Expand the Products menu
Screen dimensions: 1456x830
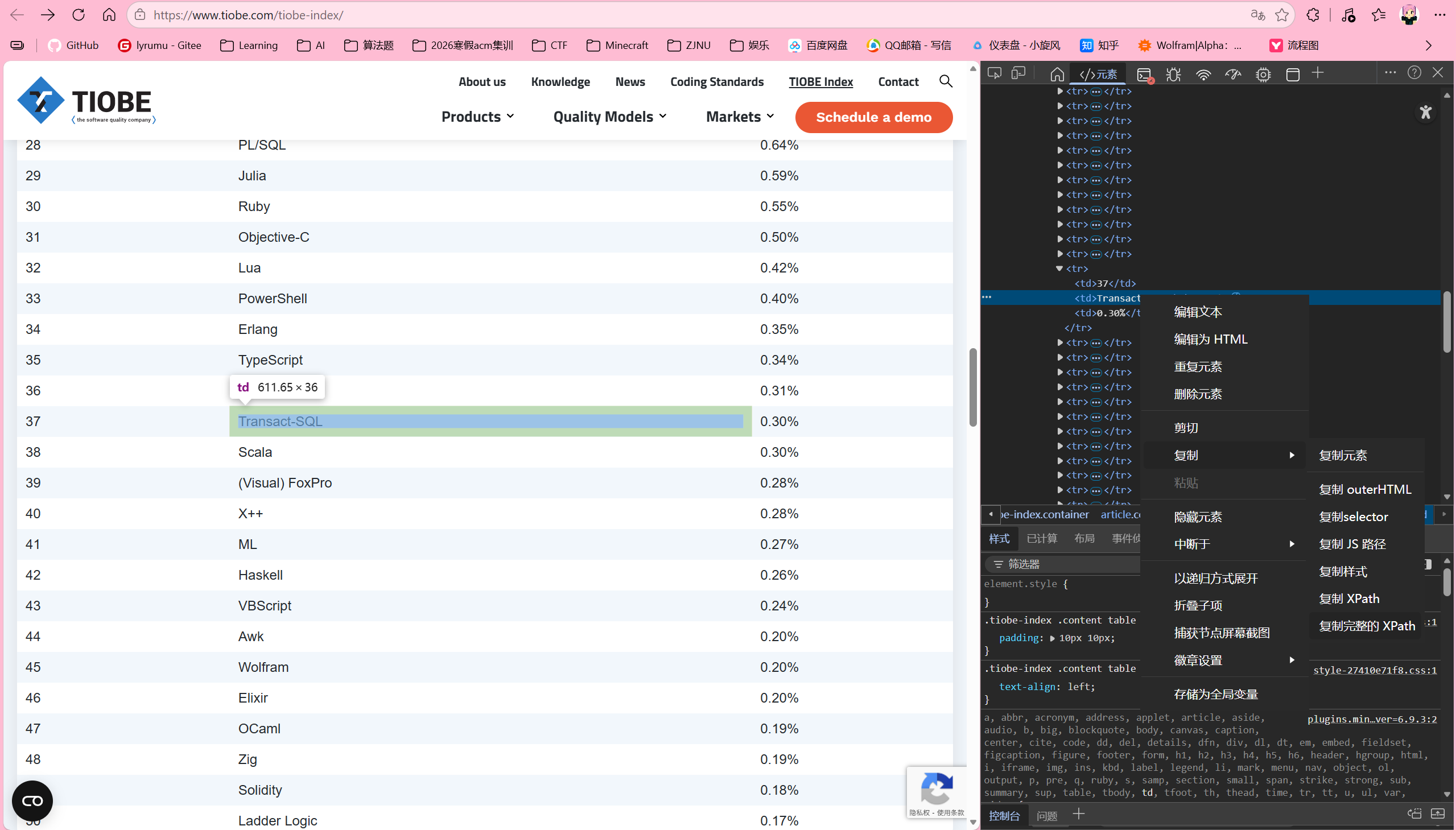pyautogui.click(x=478, y=116)
